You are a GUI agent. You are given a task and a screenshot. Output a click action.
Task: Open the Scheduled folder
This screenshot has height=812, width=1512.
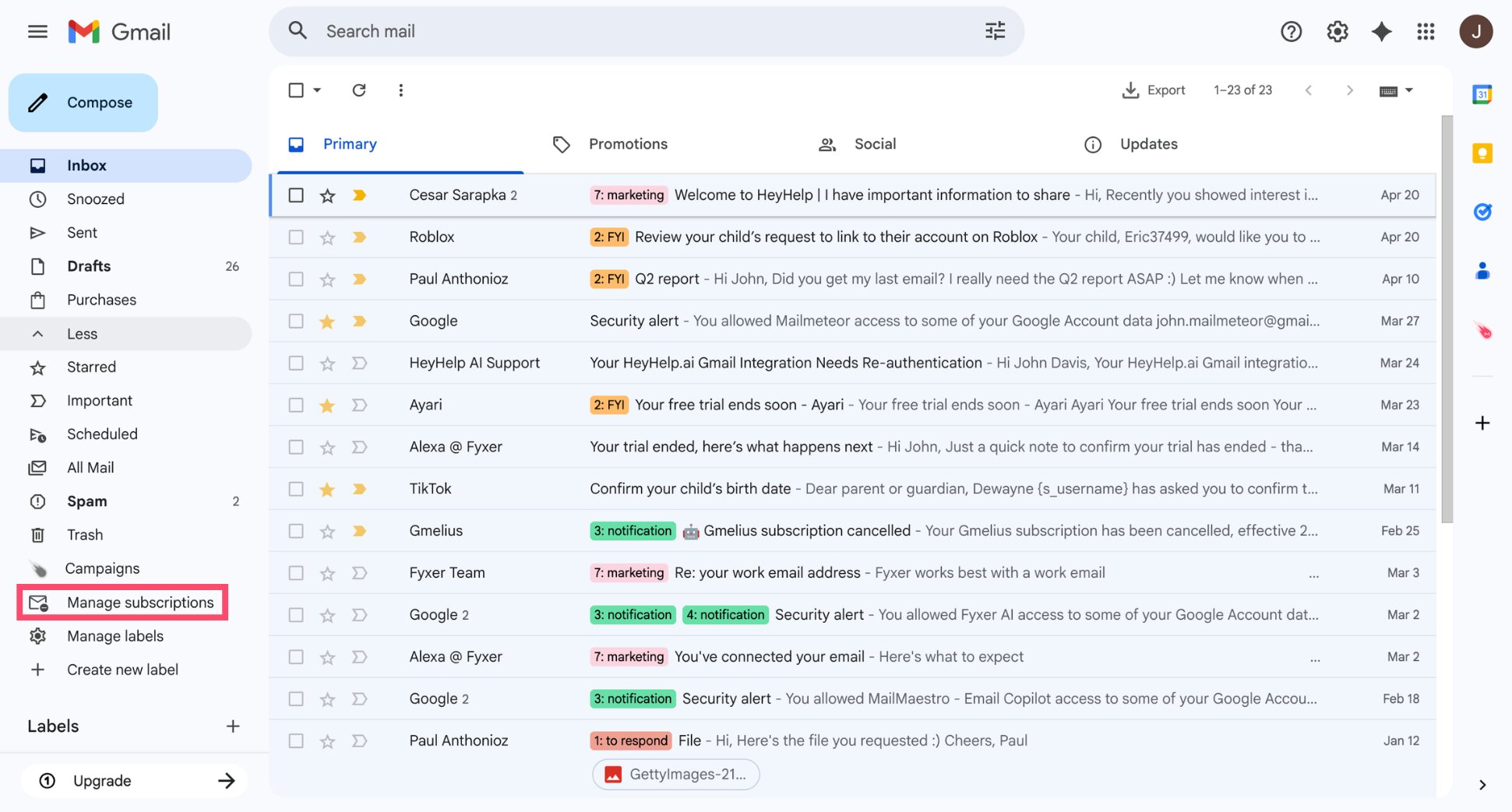125,434
